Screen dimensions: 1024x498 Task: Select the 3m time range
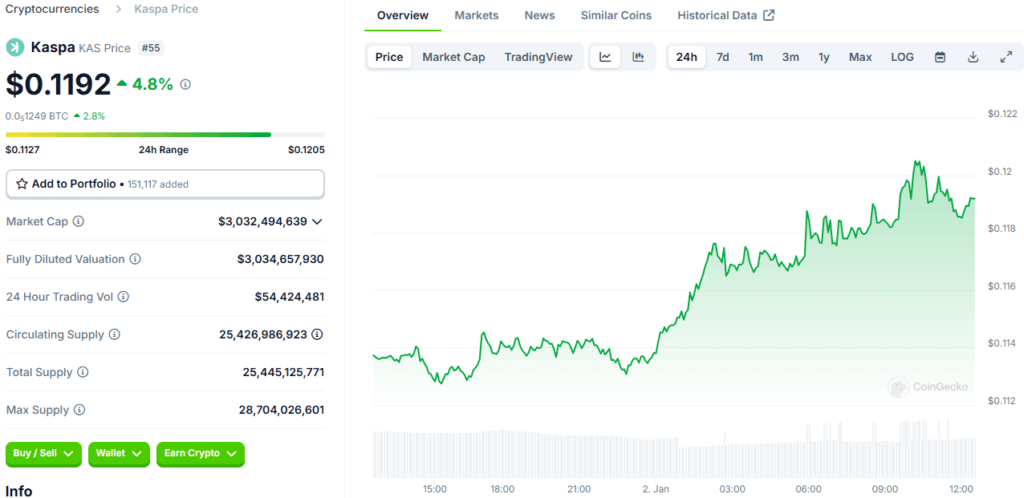pyautogui.click(x=790, y=57)
